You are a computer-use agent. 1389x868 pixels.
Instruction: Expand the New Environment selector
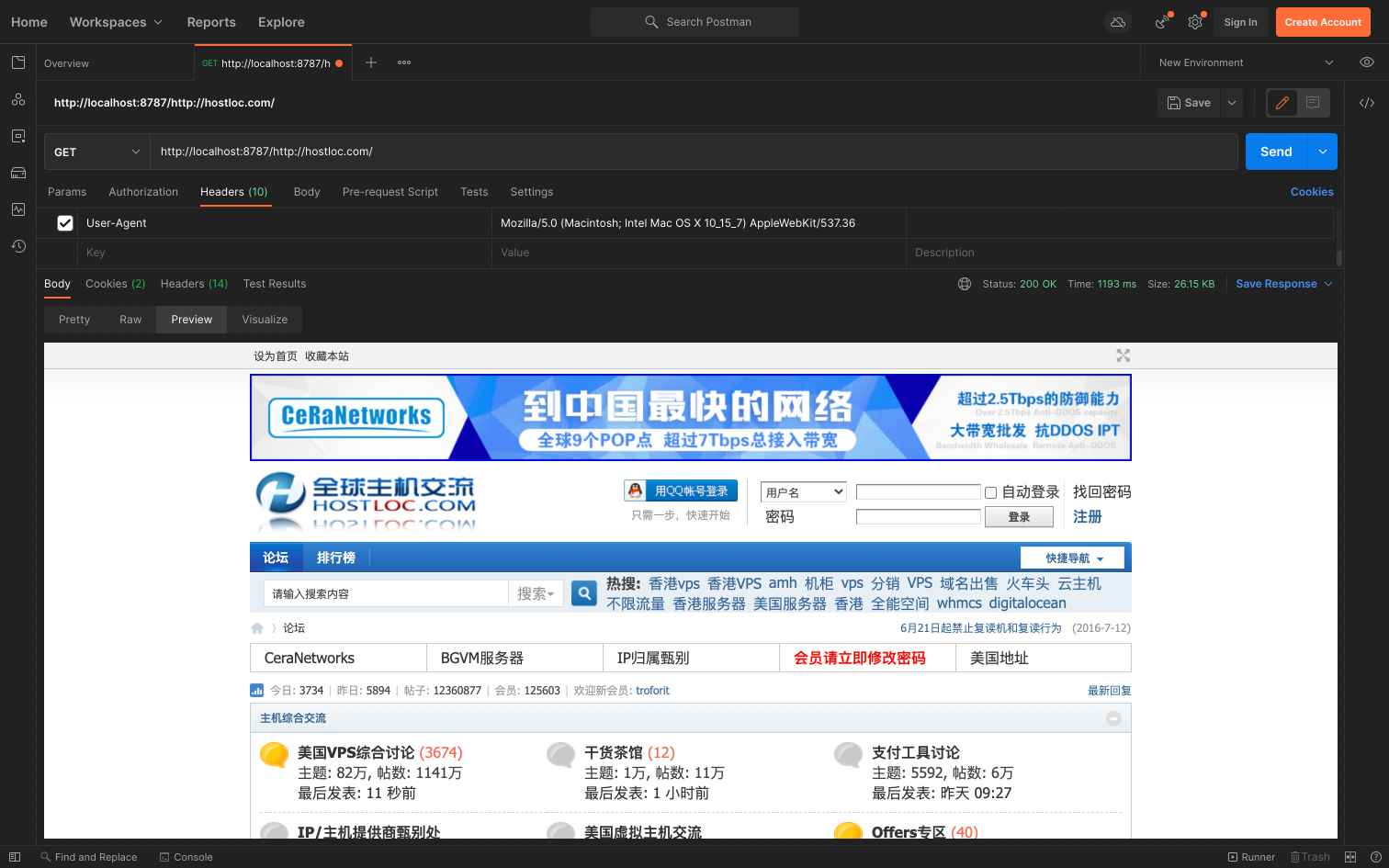click(x=1248, y=62)
